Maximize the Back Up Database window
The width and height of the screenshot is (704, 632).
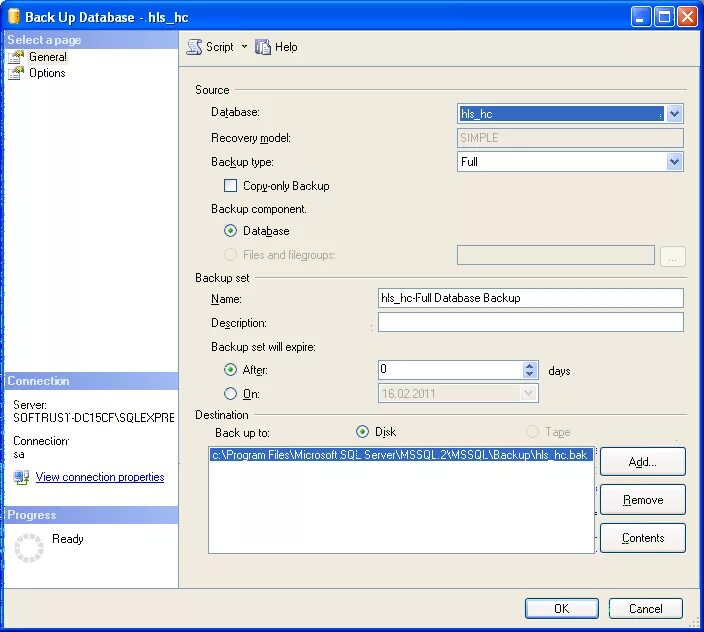click(x=664, y=17)
